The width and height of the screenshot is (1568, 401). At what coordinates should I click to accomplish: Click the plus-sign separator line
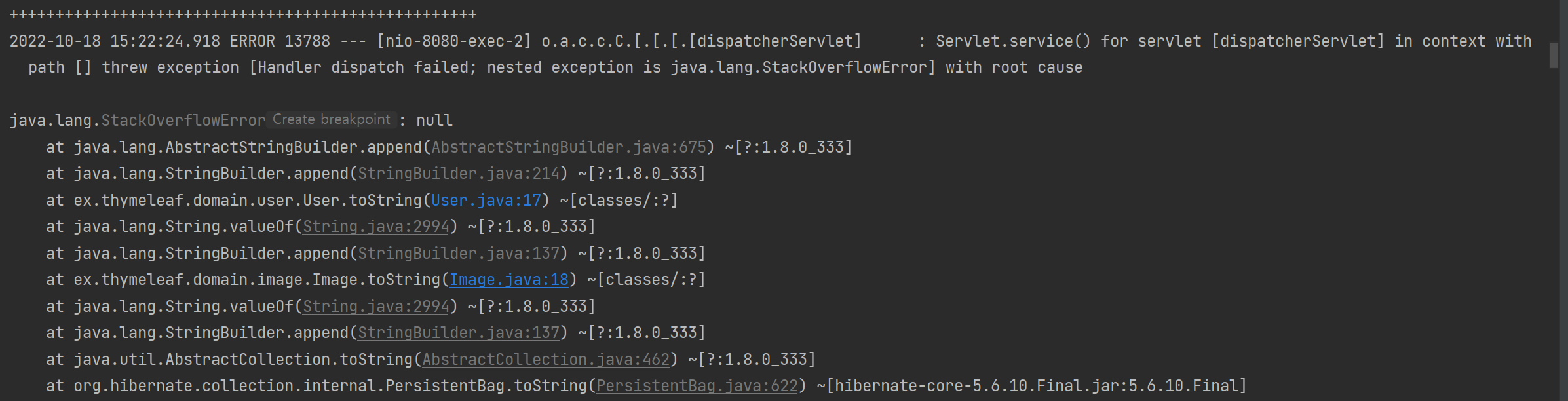(x=242, y=14)
